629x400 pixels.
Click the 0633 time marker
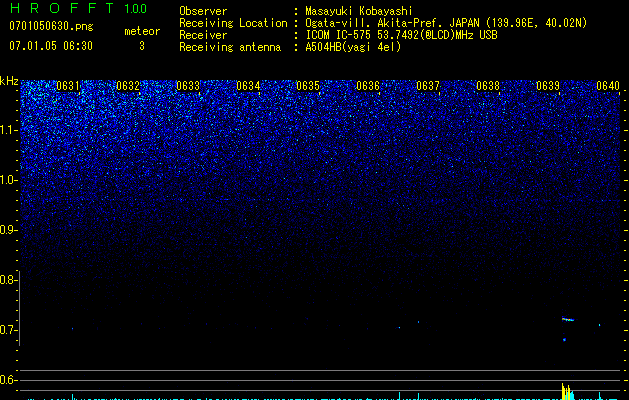188,86
